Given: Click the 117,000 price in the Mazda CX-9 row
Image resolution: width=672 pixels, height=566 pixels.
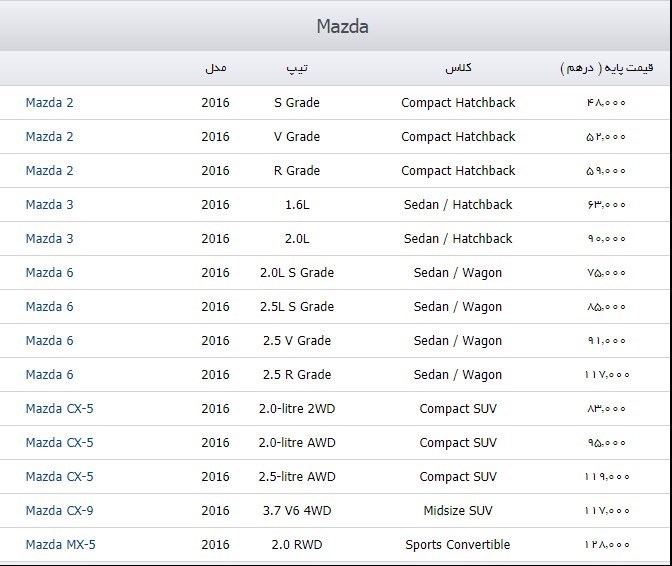Looking at the screenshot, I should coord(607,510).
